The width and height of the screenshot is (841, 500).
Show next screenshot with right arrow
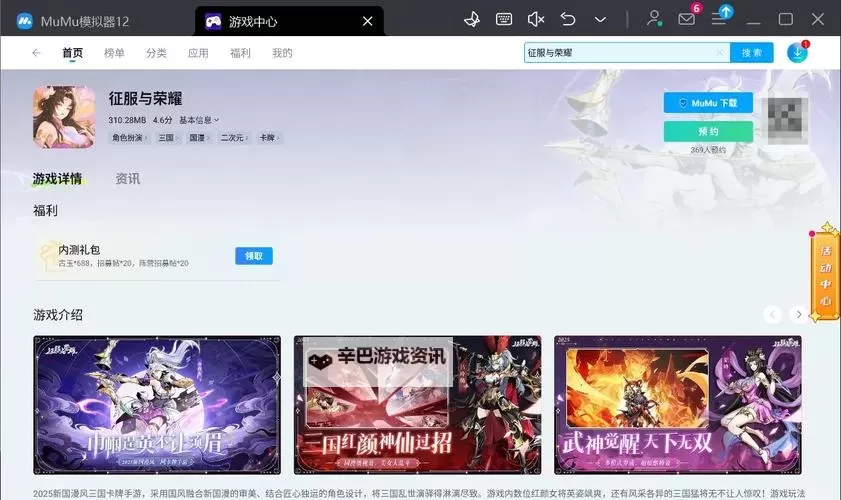pyautogui.click(x=799, y=314)
